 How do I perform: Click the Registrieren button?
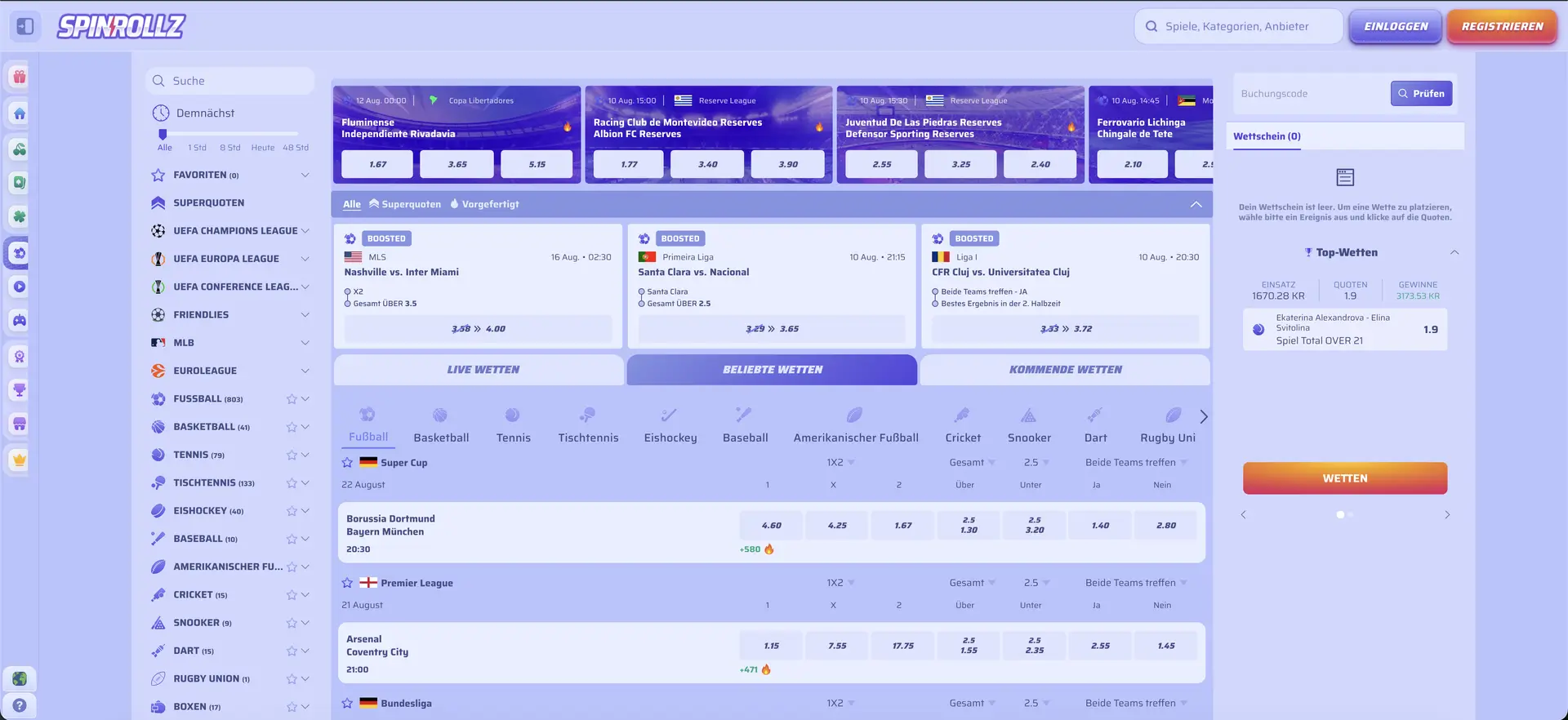coord(1502,26)
